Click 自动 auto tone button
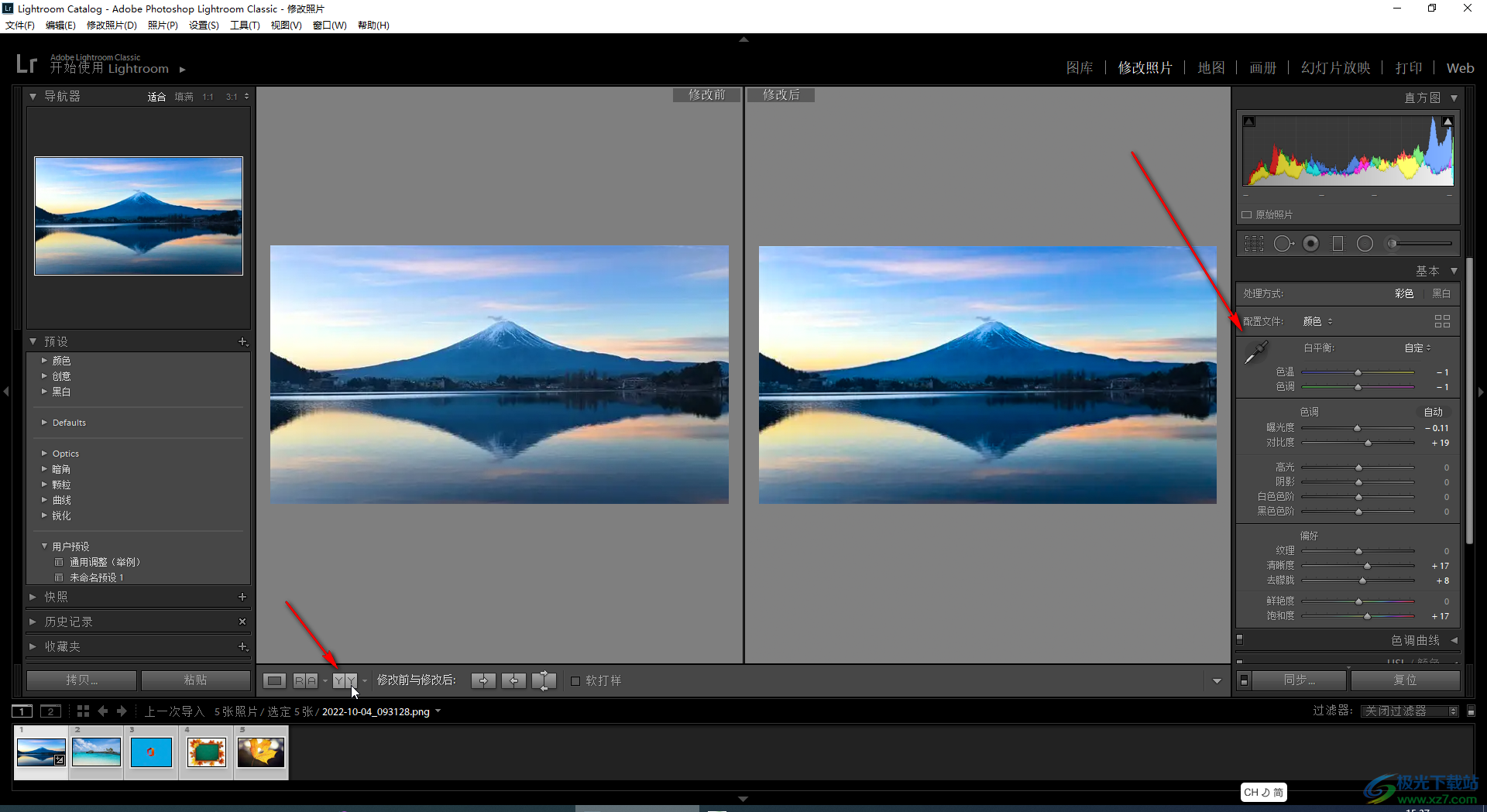Image resolution: width=1487 pixels, height=812 pixels. [1433, 412]
